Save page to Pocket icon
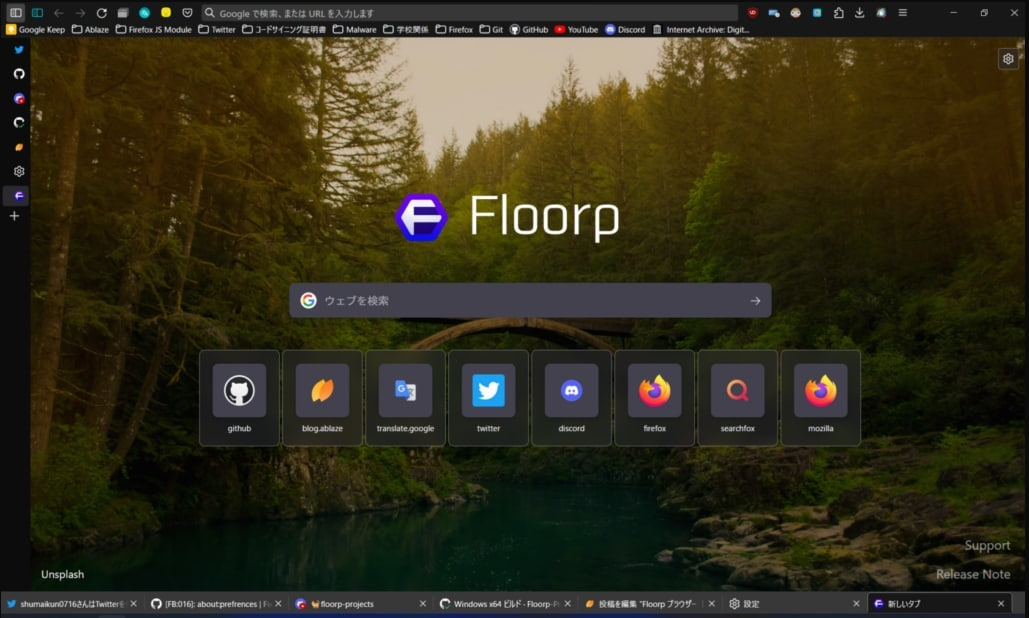The width and height of the screenshot is (1029, 618). coord(187,13)
